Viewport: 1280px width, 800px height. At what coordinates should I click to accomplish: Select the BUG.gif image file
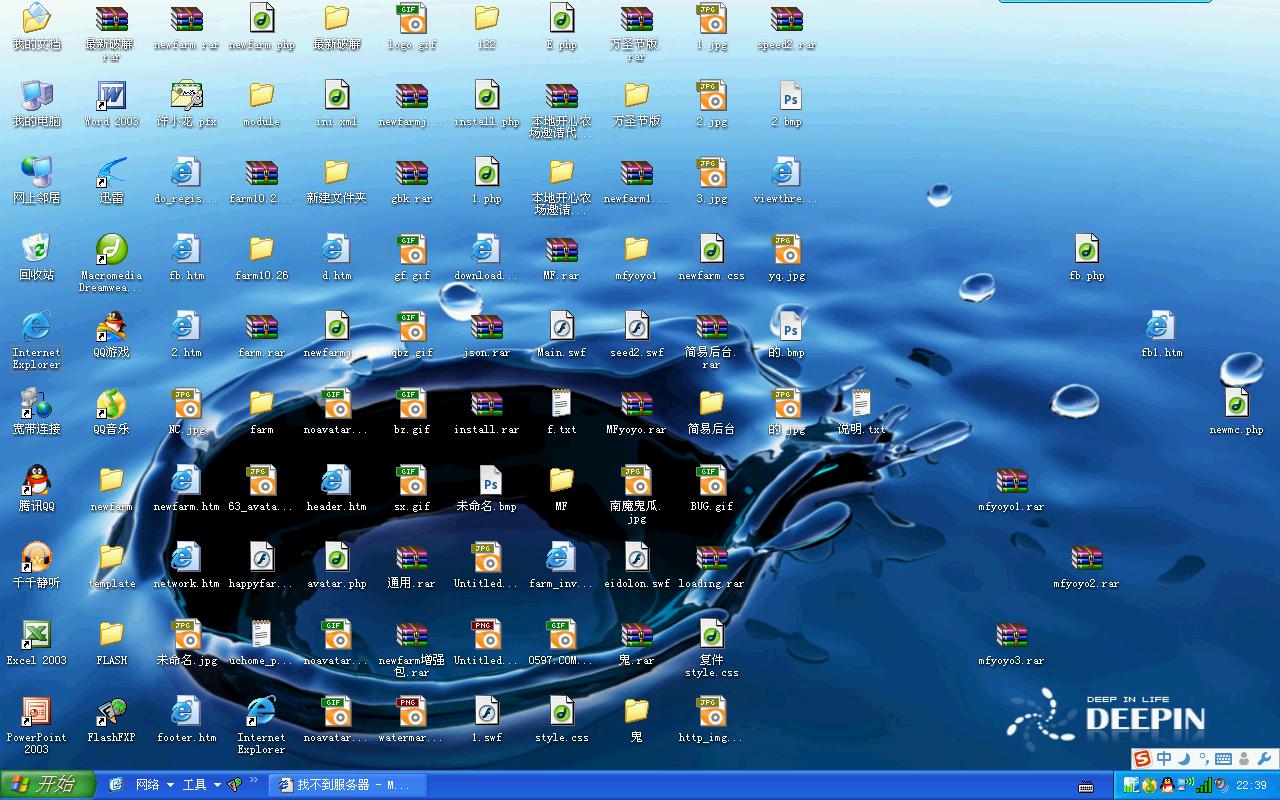point(712,488)
